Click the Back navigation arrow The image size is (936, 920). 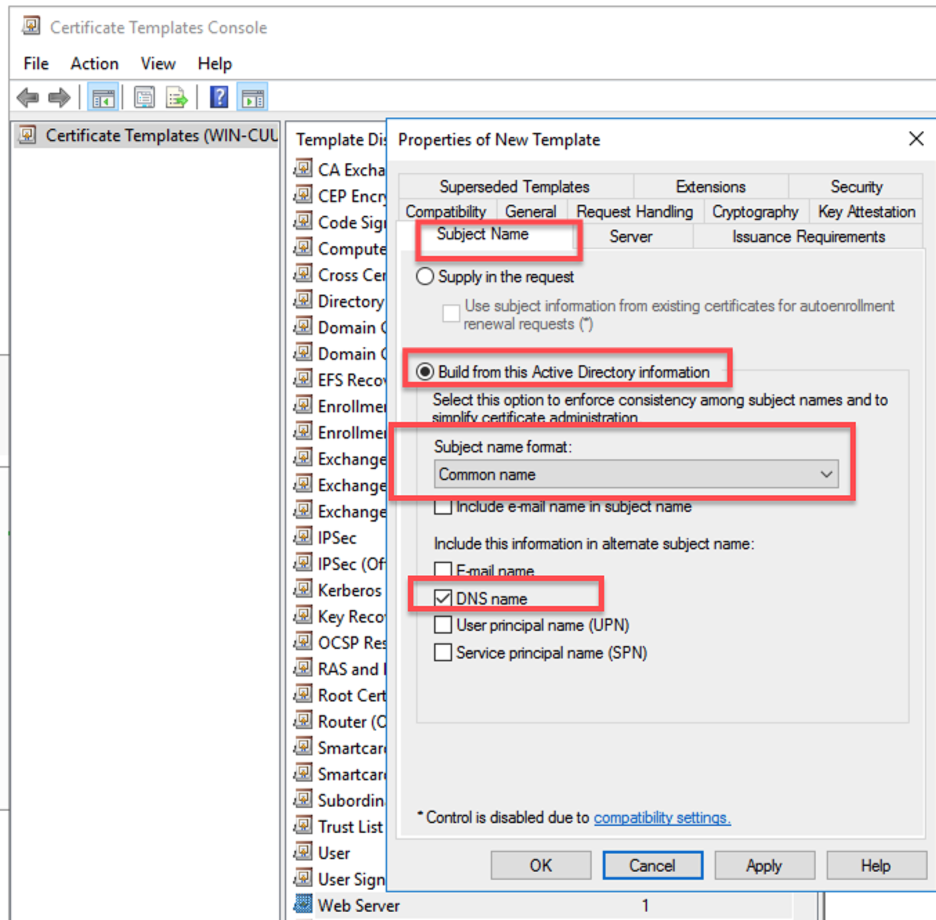[27, 96]
